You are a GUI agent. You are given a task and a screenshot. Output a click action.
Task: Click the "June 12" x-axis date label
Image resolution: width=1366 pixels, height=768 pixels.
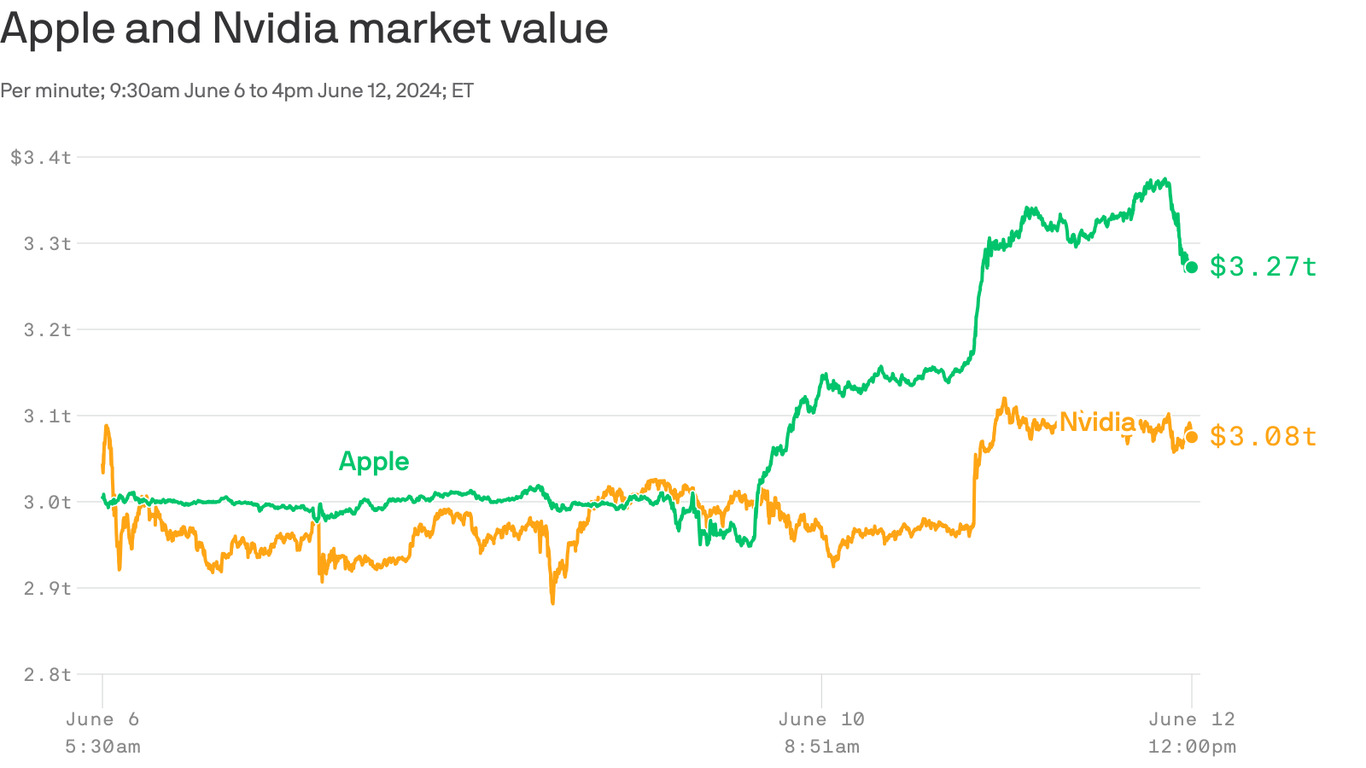pyautogui.click(x=1192, y=719)
